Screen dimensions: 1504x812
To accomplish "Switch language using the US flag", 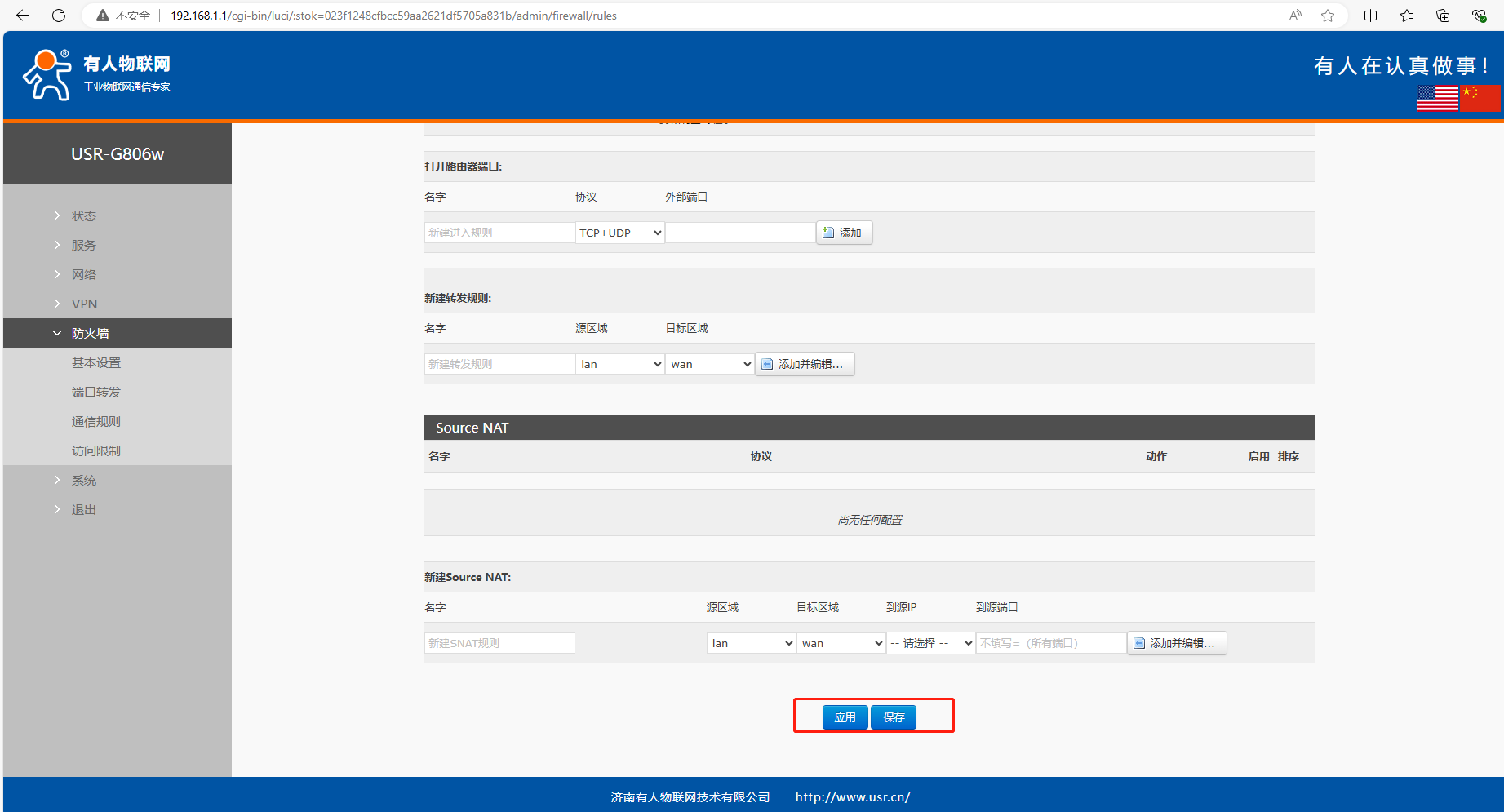I will click(1437, 98).
